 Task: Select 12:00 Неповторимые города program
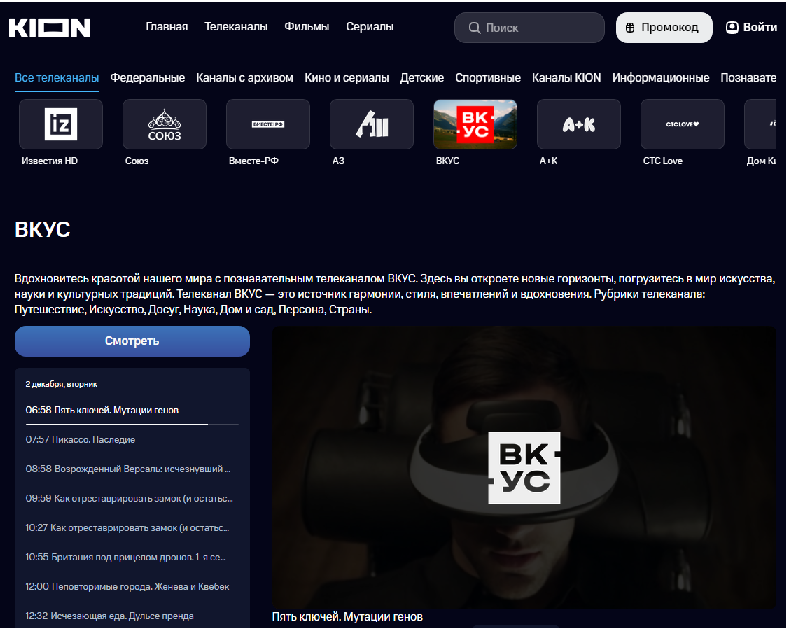click(127, 586)
